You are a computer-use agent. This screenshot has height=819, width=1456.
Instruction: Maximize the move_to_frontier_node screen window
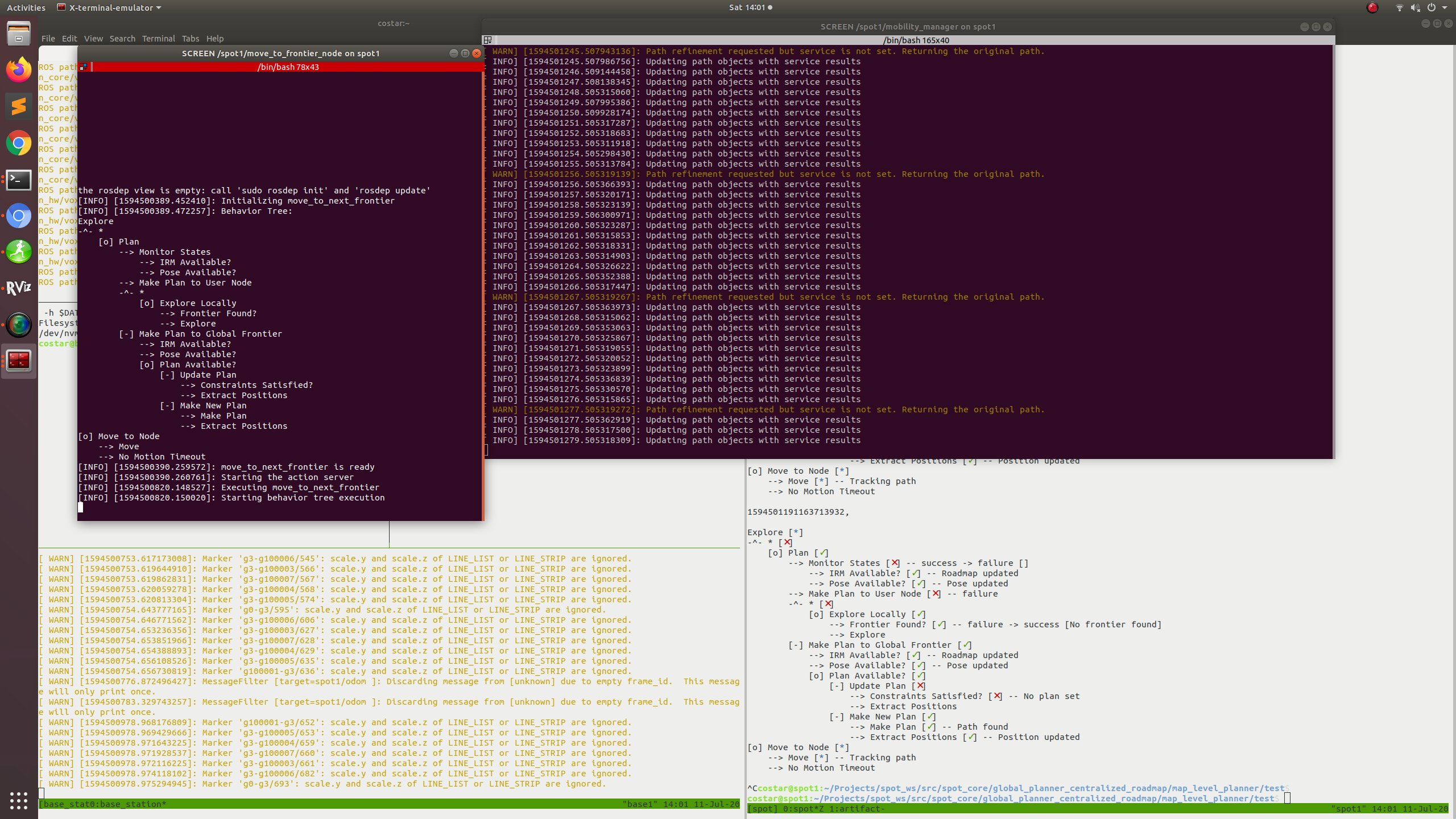(465, 53)
